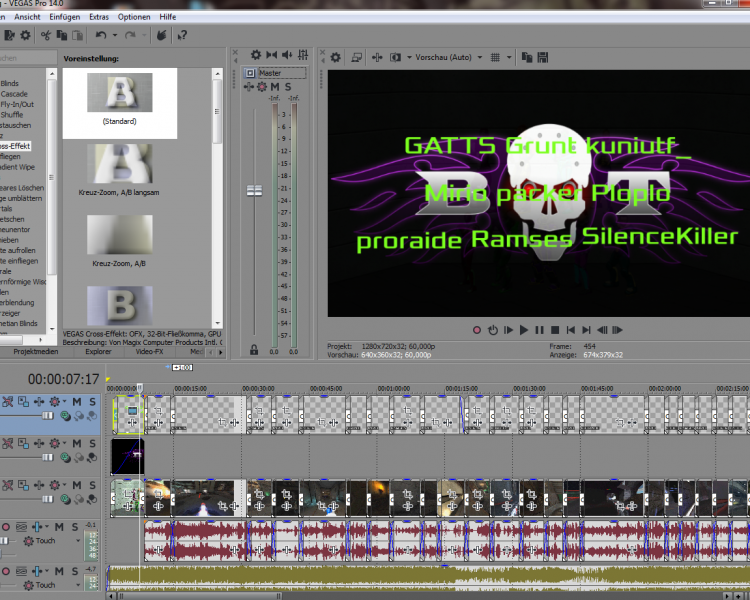
Task: Open the Extras menu
Action: (x=99, y=17)
